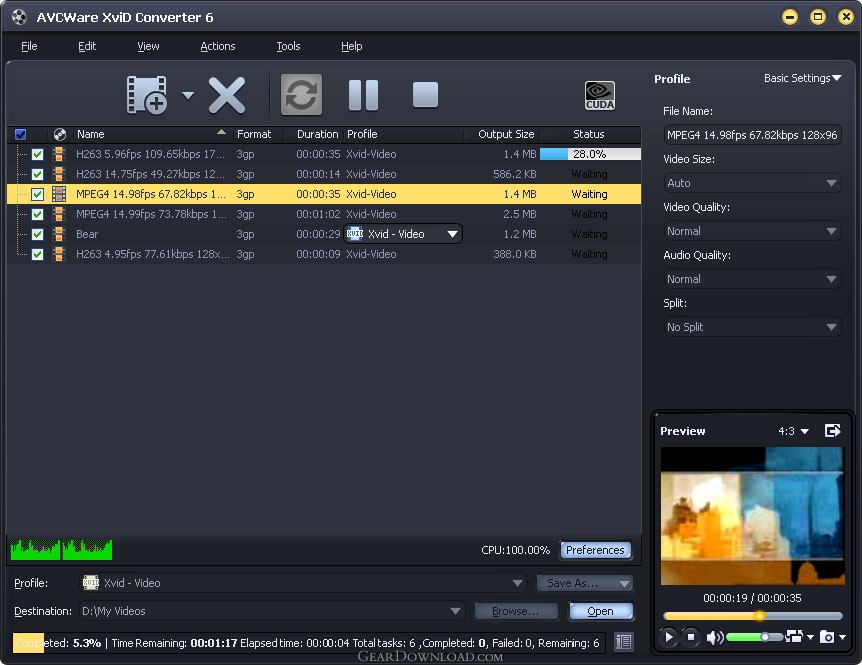This screenshot has width=862, height=665.
Task: Pause the conversion with the pause icon
Action: pyautogui.click(x=363, y=95)
